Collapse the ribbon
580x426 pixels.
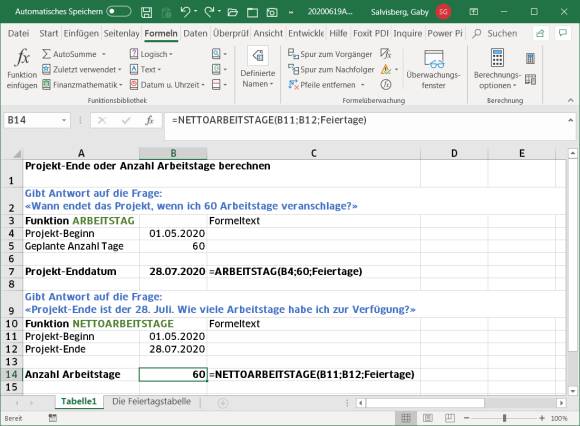[x=571, y=100]
